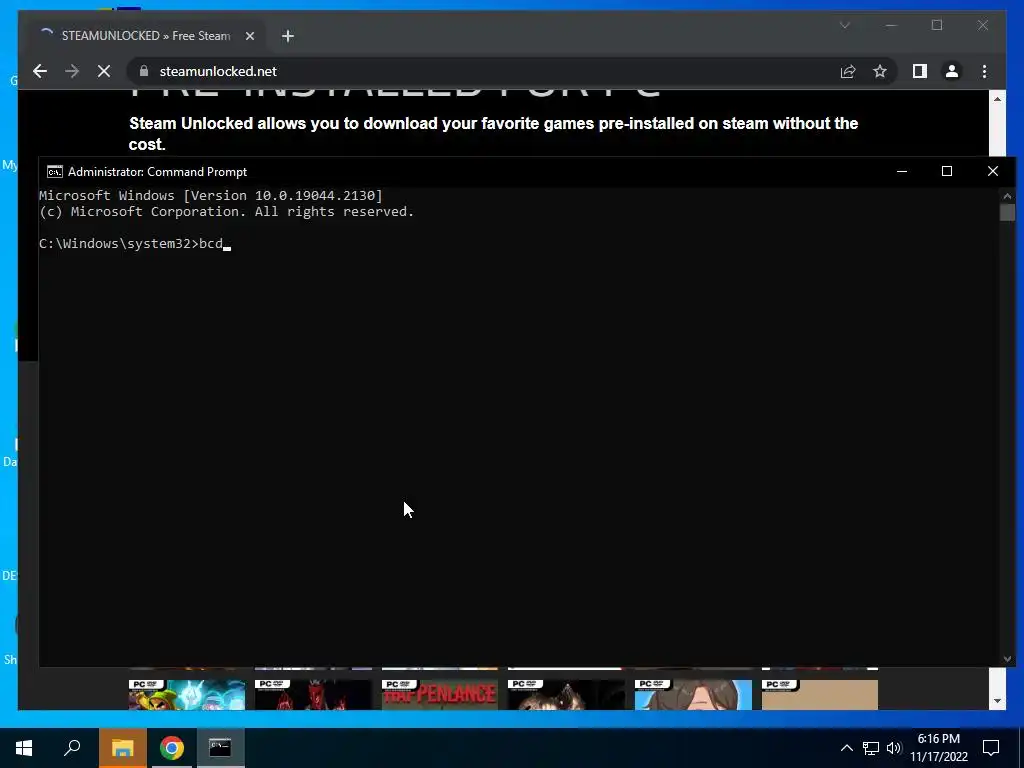Open the volume tray icon

pos(894,748)
